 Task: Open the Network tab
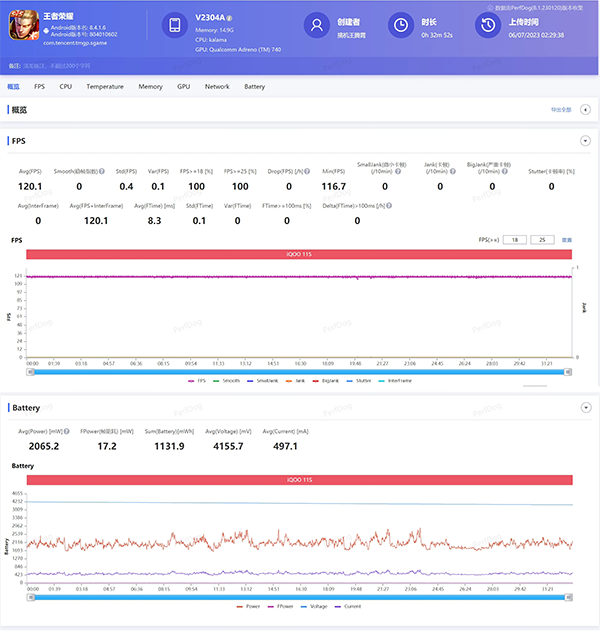click(217, 87)
